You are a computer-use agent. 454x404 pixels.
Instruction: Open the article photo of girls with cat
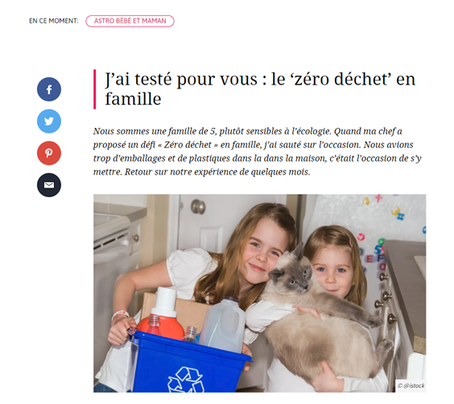tap(260, 293)
